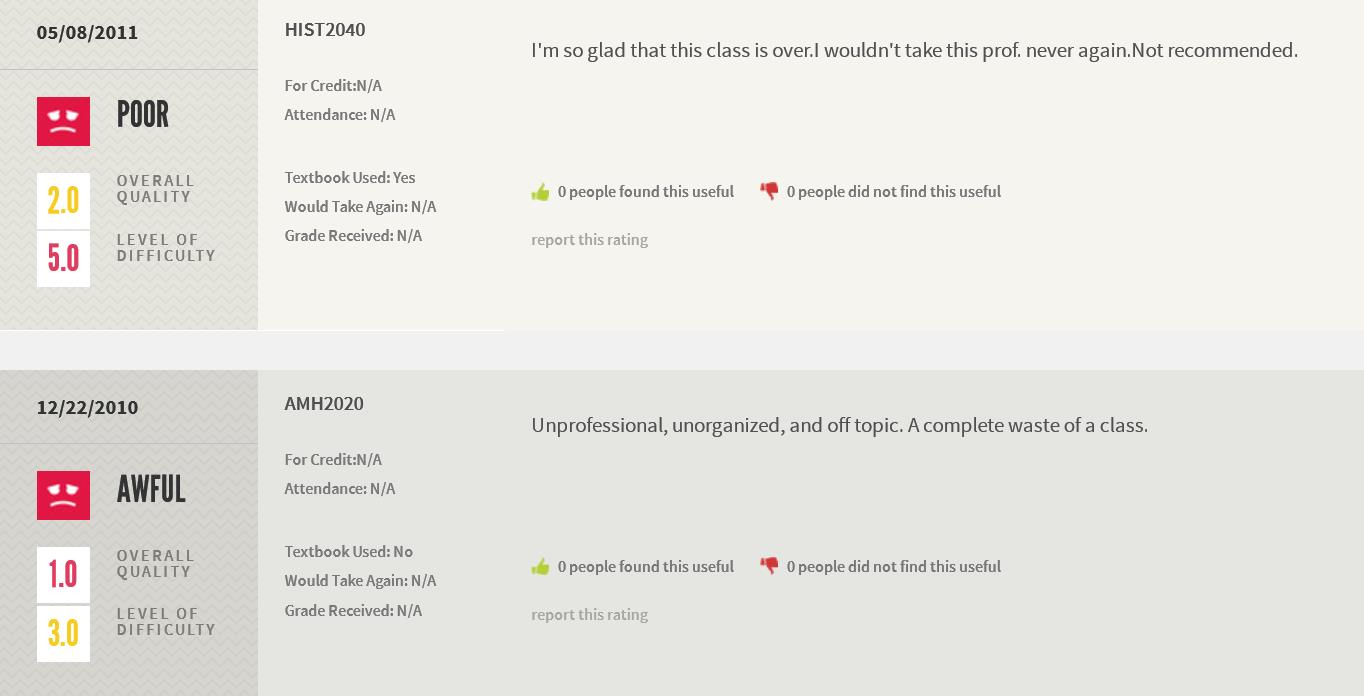Click the 5.0 difficulty score box
The width and height of the screenshot is (1364, 696).
click(63, 259)
